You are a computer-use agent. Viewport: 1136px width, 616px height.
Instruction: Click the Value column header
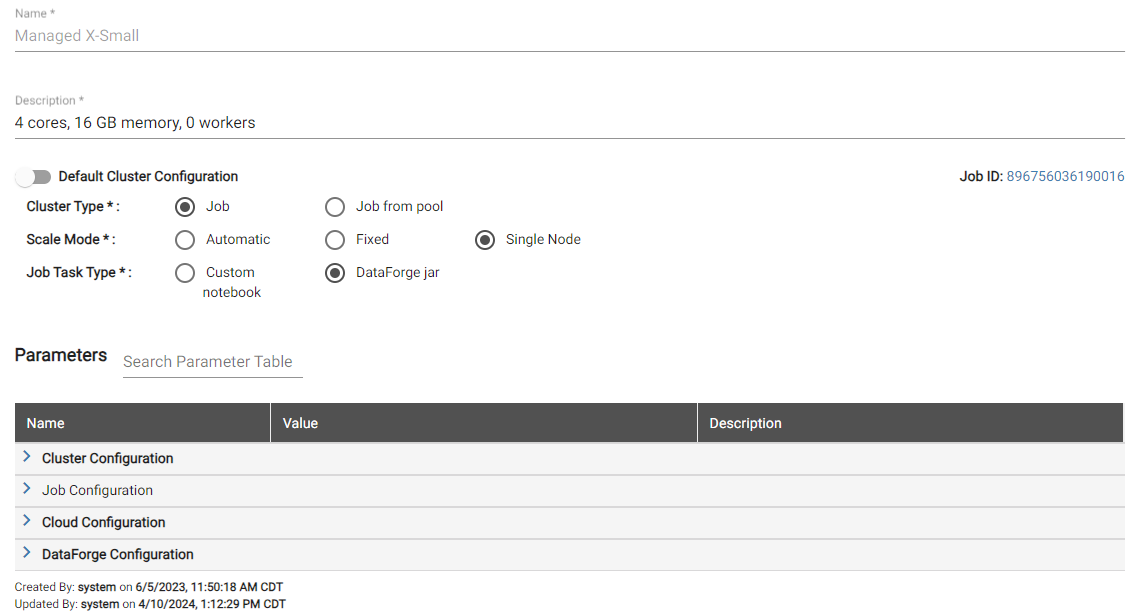tap(300, 423)
